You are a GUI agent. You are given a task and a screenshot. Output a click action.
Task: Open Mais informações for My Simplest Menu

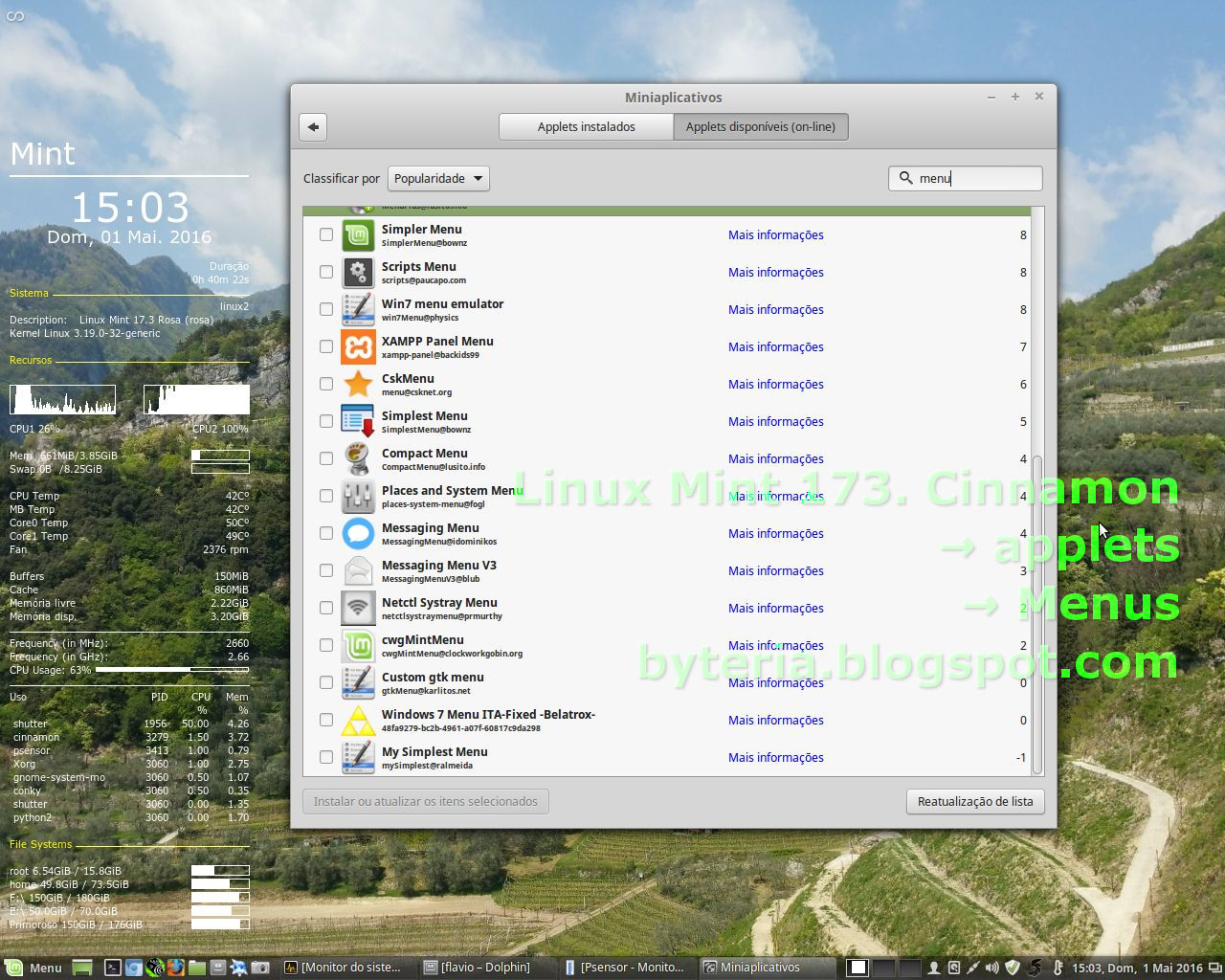point(775,757)
